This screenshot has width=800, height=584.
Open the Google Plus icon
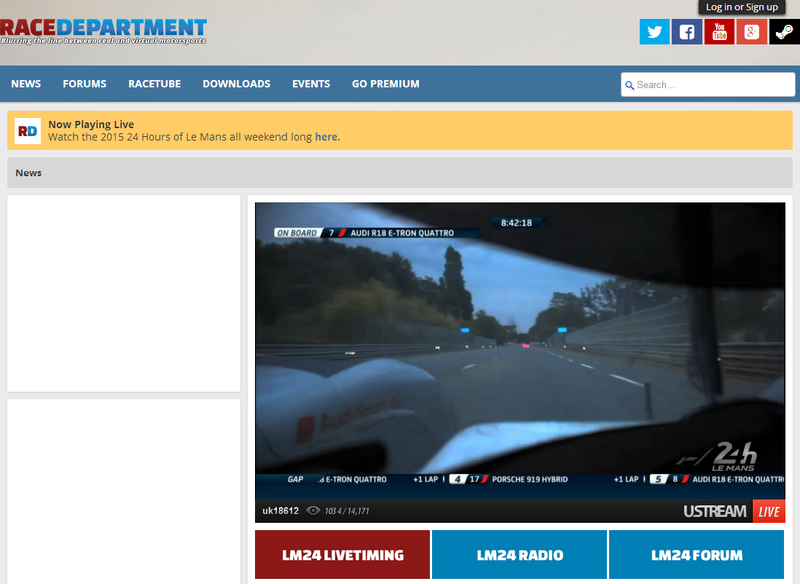(752, 32)
